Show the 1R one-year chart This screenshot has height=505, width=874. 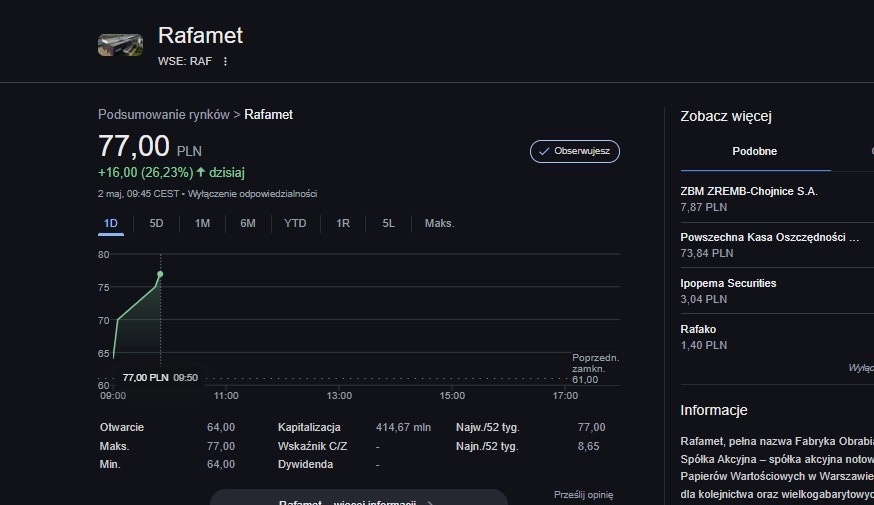pos(343,223)
